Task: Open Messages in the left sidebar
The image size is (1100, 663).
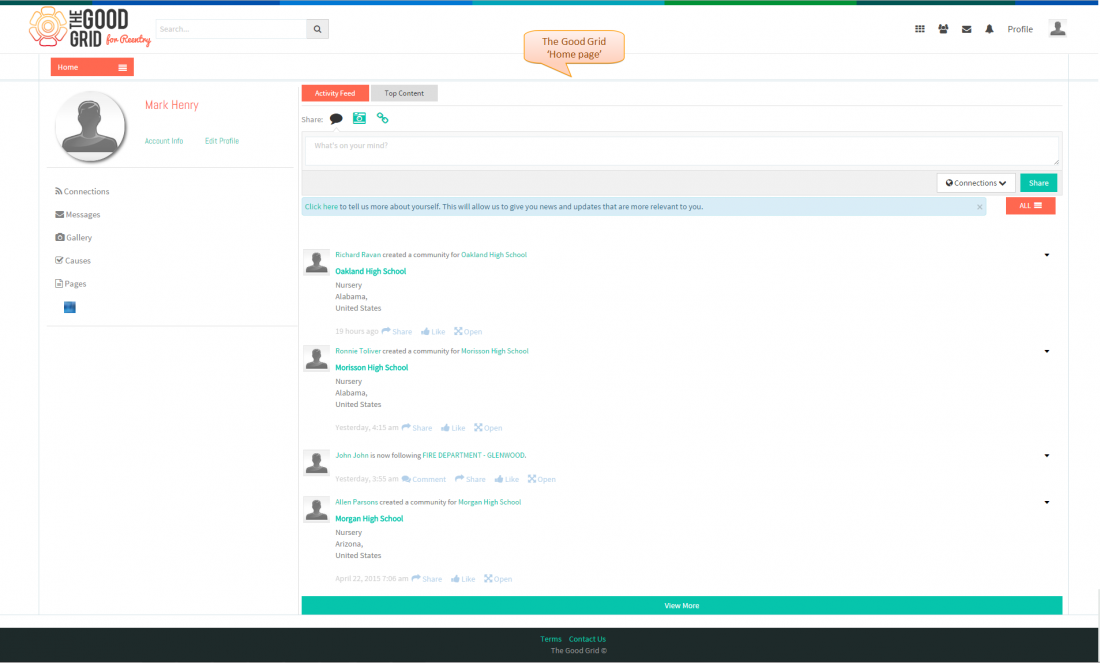Action: tap(78, 215)
